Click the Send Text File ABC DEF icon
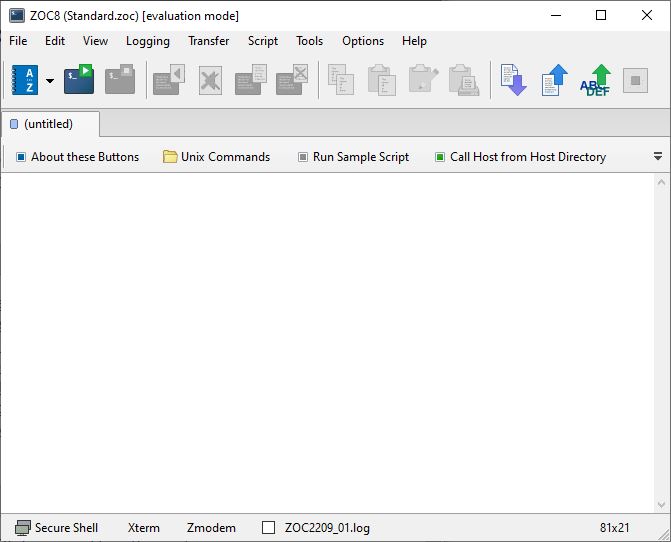 [596, 80]
